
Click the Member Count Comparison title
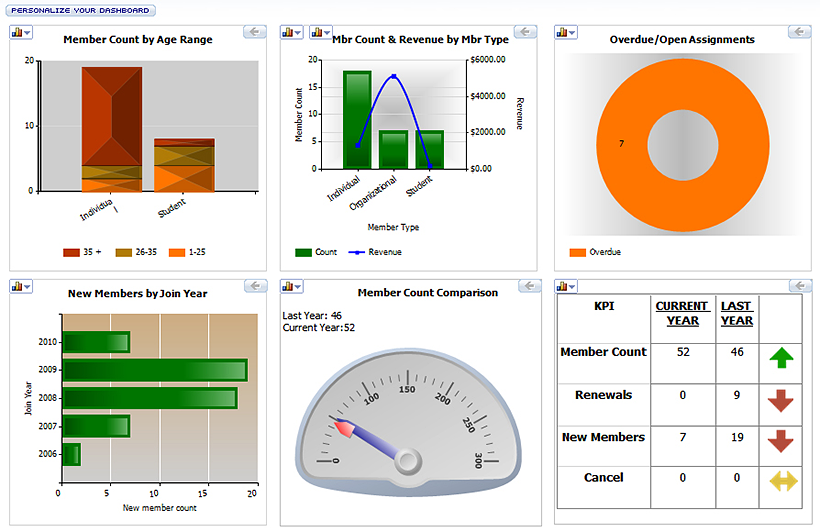click(428, 293)
